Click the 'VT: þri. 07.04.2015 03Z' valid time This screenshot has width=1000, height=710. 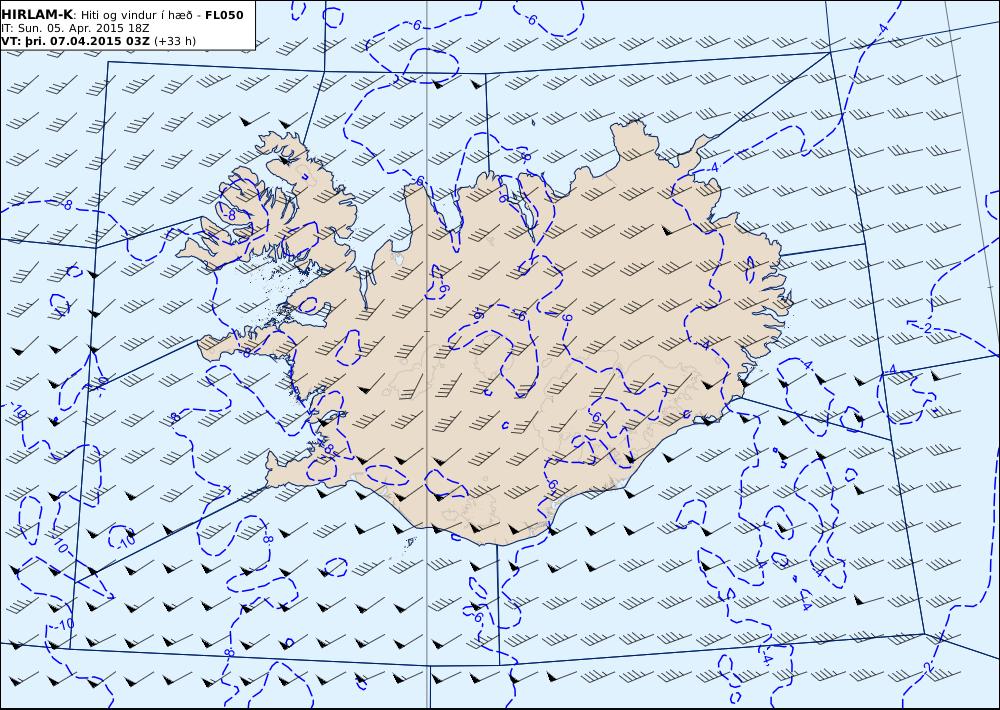tap(76, 41)
